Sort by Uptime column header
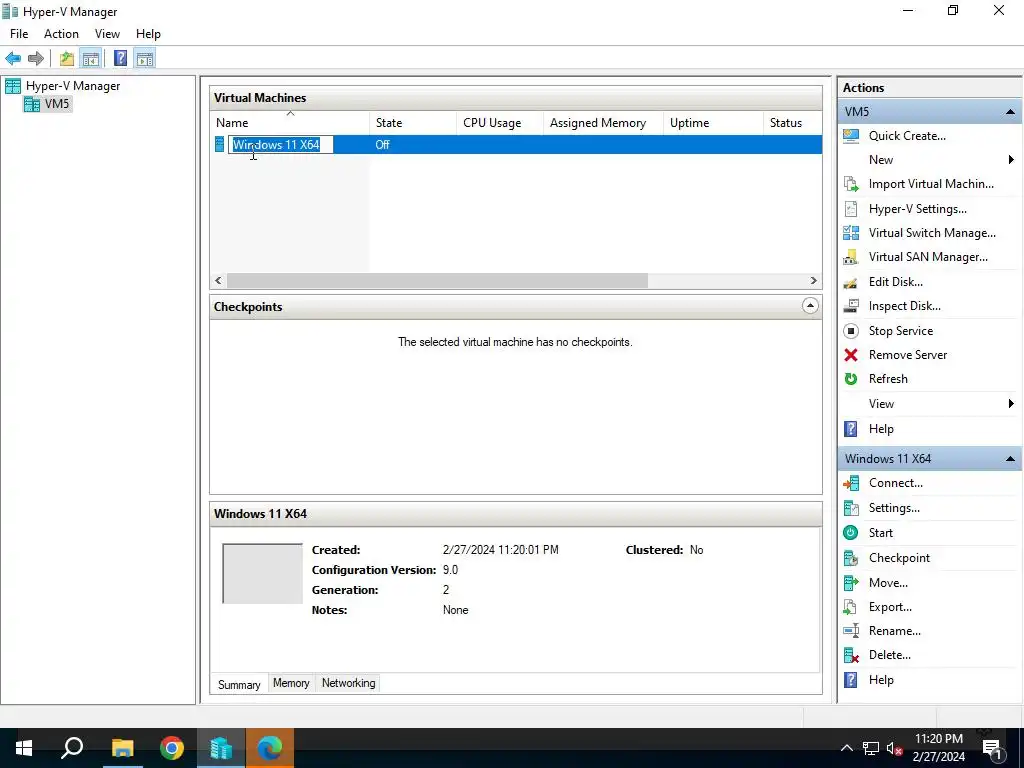Viewport: 1024px width, 768px height. [x=712, y=123]
